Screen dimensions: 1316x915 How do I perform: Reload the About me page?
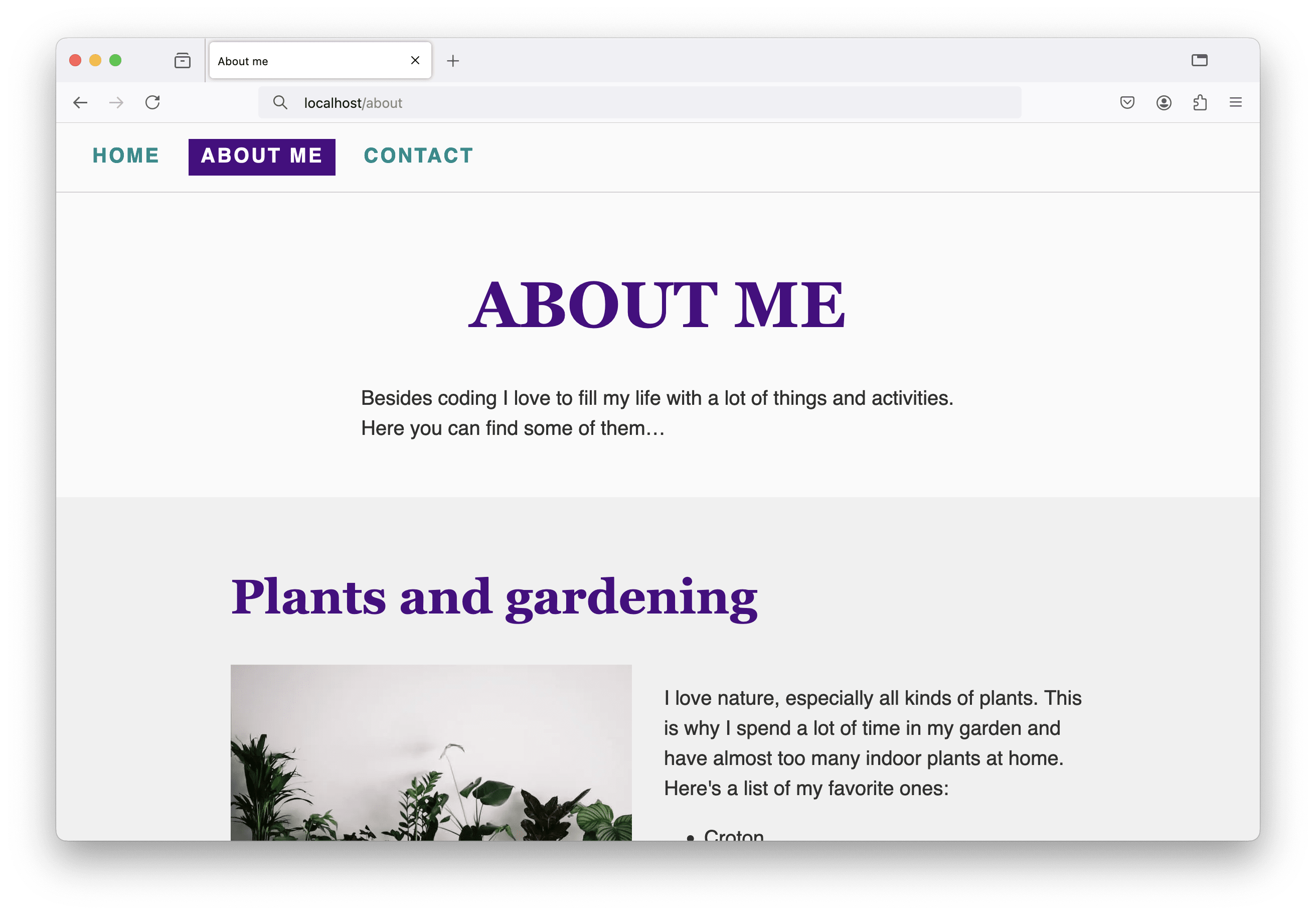tap(152, 102)
